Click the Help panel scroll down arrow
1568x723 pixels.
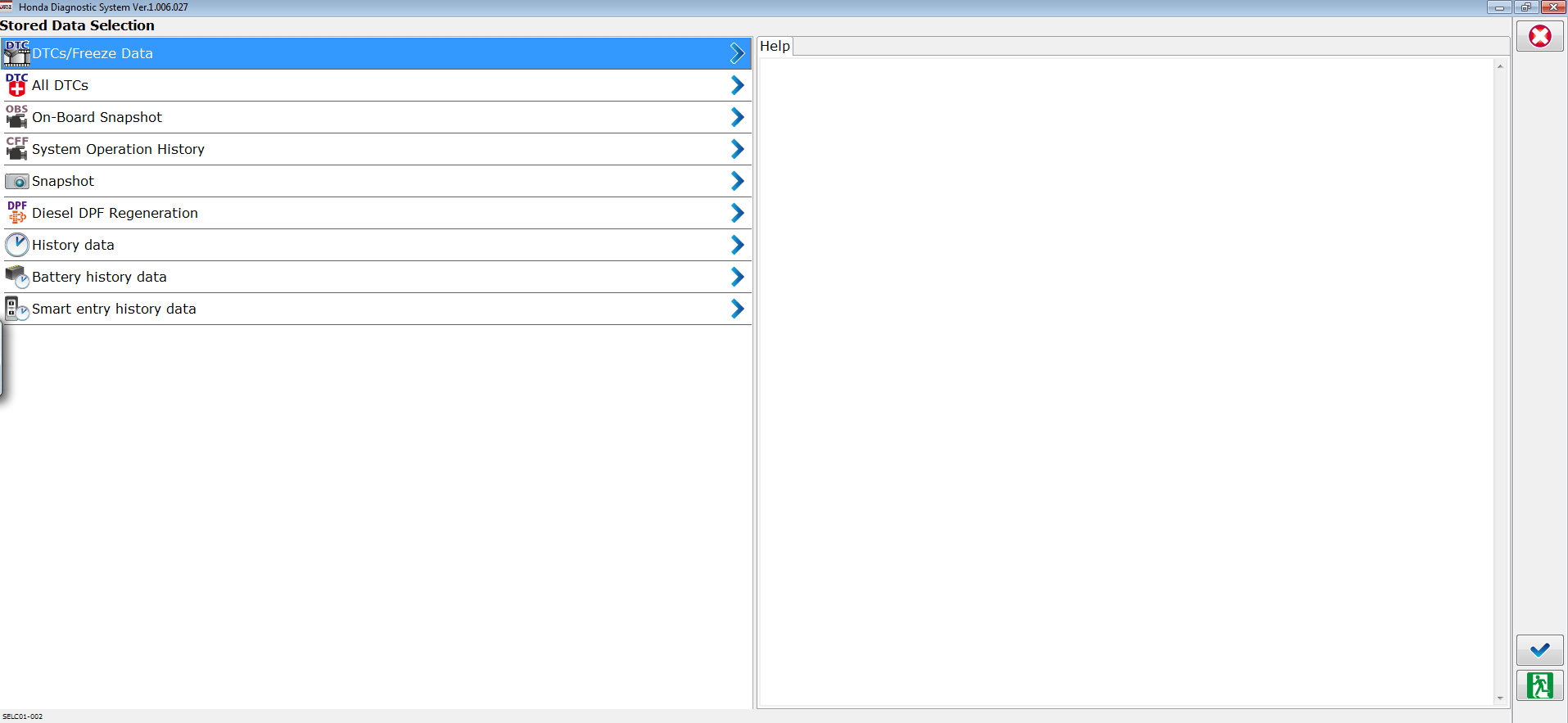1500,698
